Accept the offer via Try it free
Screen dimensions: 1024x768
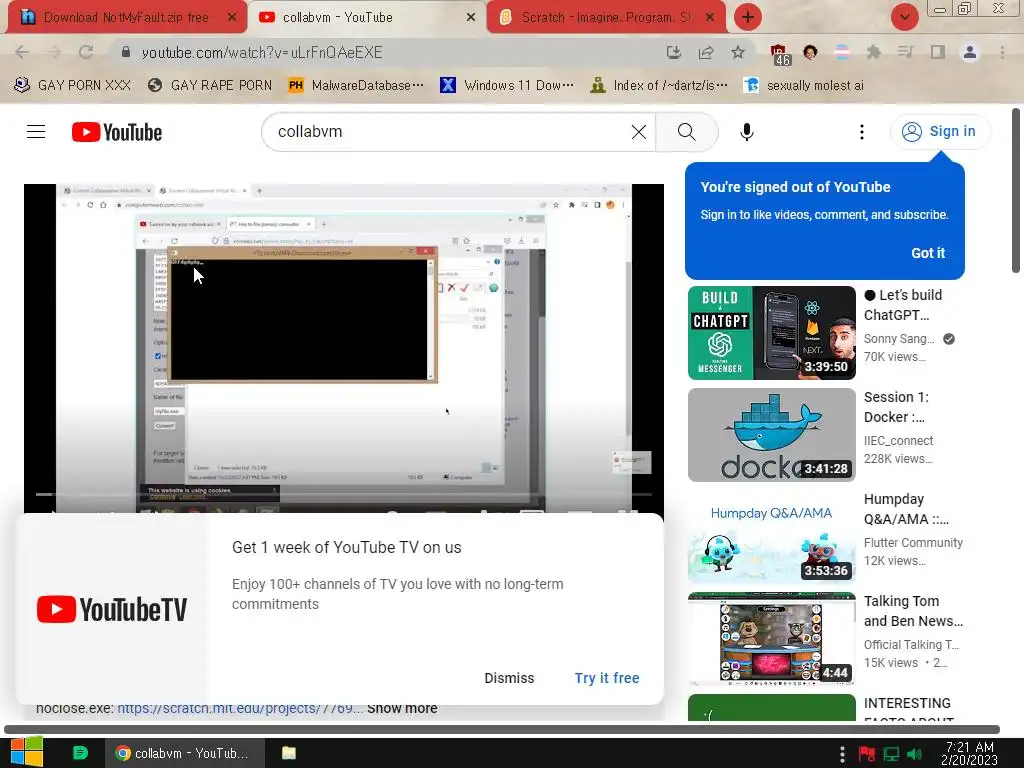click(x=607, y=678)
